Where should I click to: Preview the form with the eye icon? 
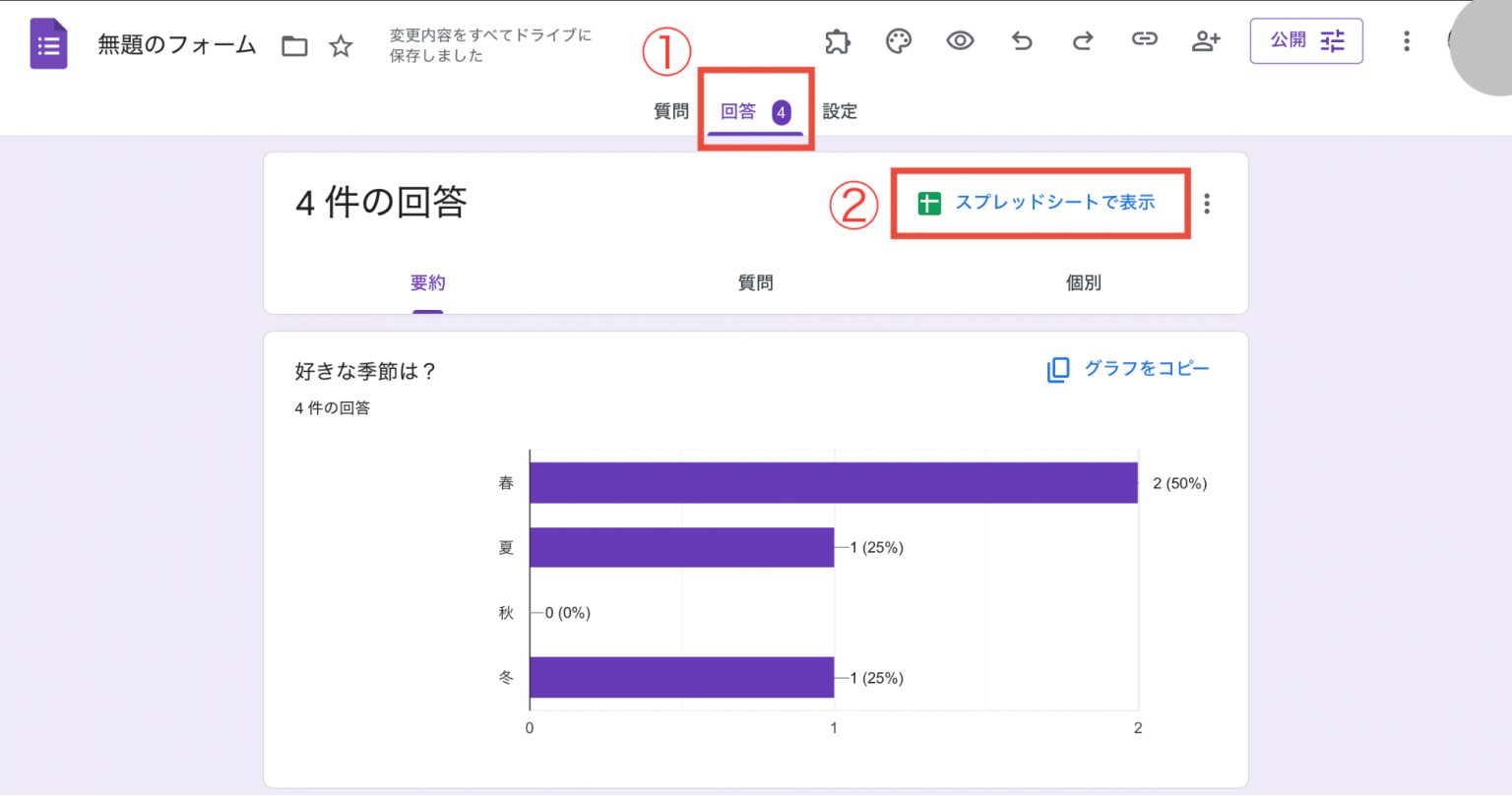tap(960, 40)
